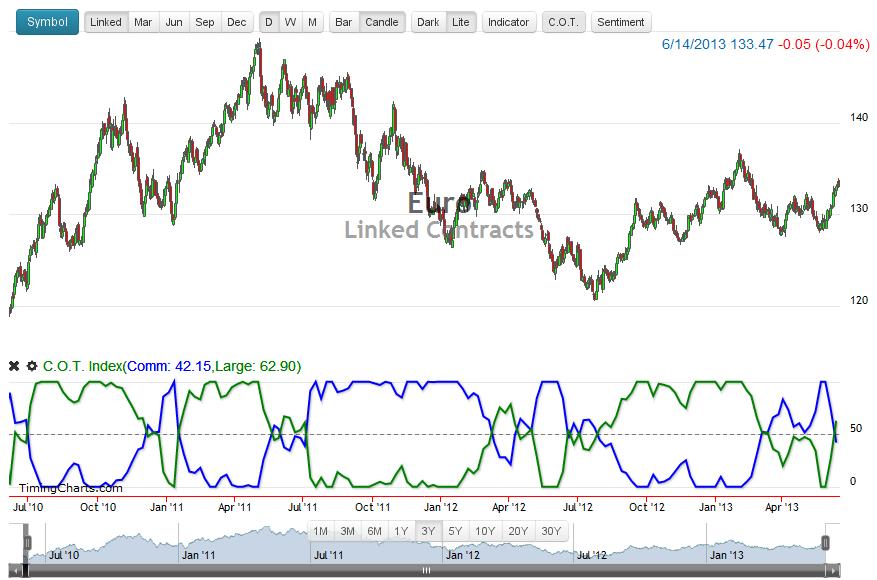The width and height of the screenshot is (877, 580).
Task: Set range to 30Y
Action: [x=551, y=531]
